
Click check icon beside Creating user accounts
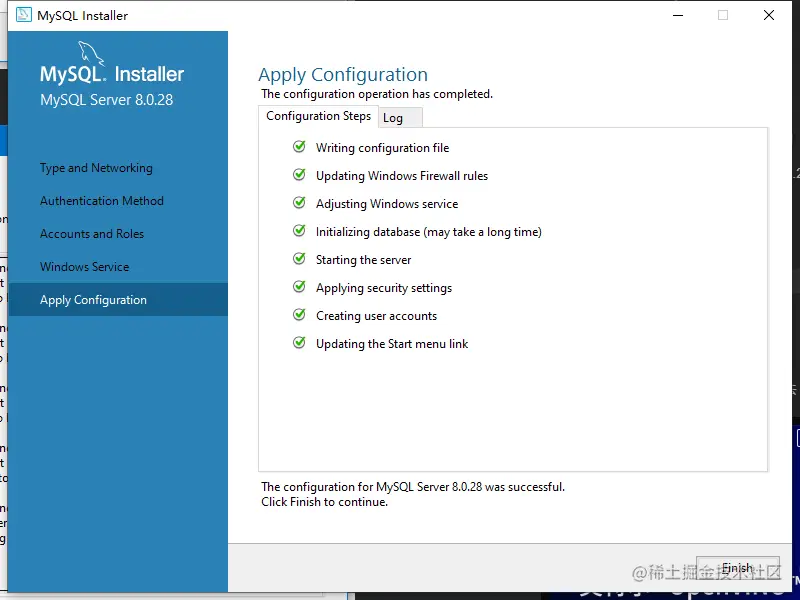click(299, 315)
